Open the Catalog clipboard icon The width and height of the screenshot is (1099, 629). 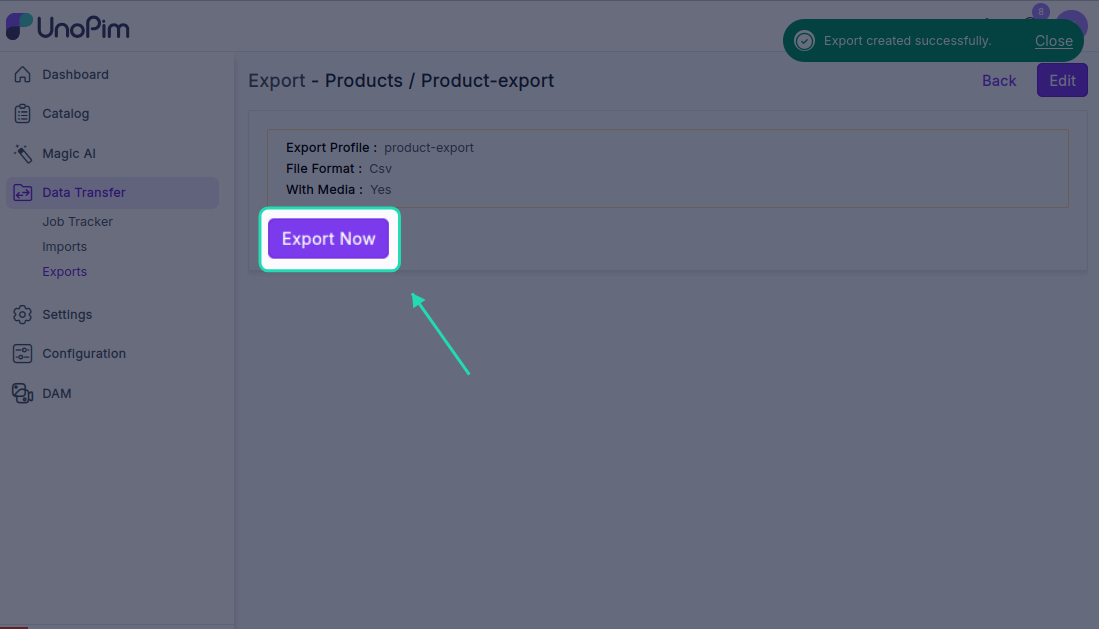click(x=22, y=114)
